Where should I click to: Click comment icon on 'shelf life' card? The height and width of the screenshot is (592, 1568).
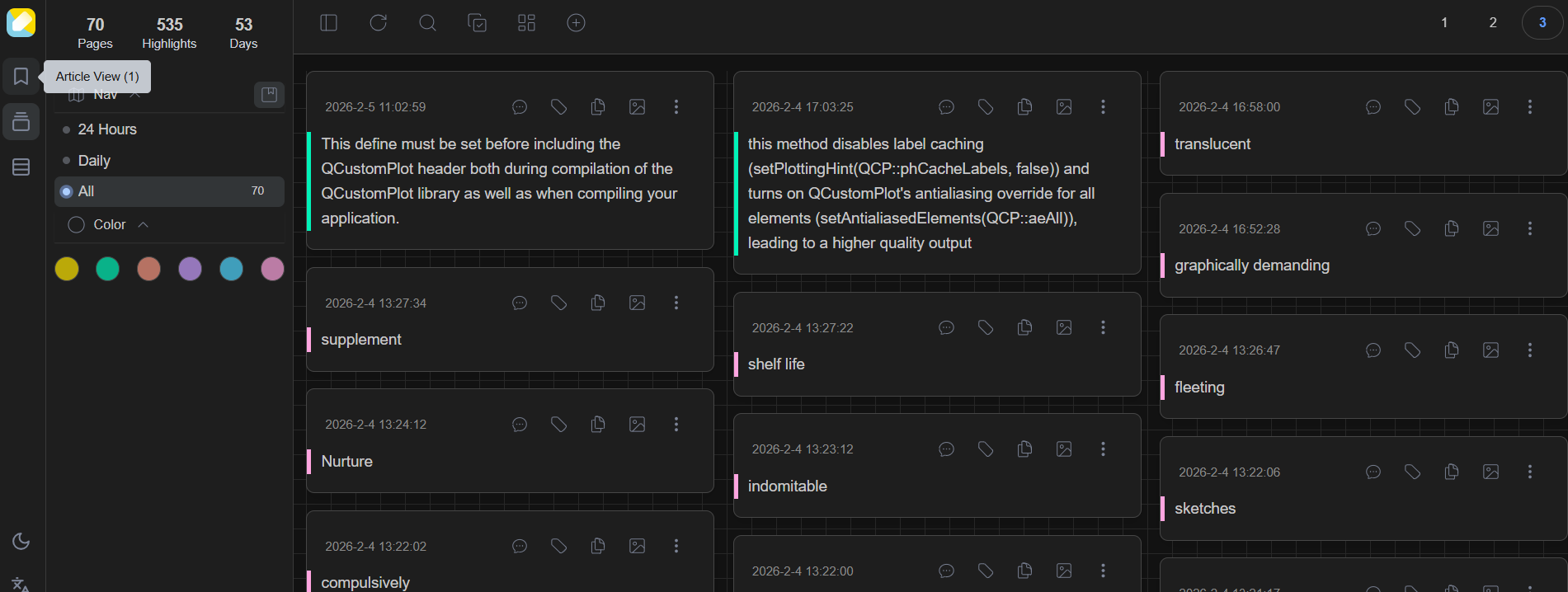click(946, 327)
